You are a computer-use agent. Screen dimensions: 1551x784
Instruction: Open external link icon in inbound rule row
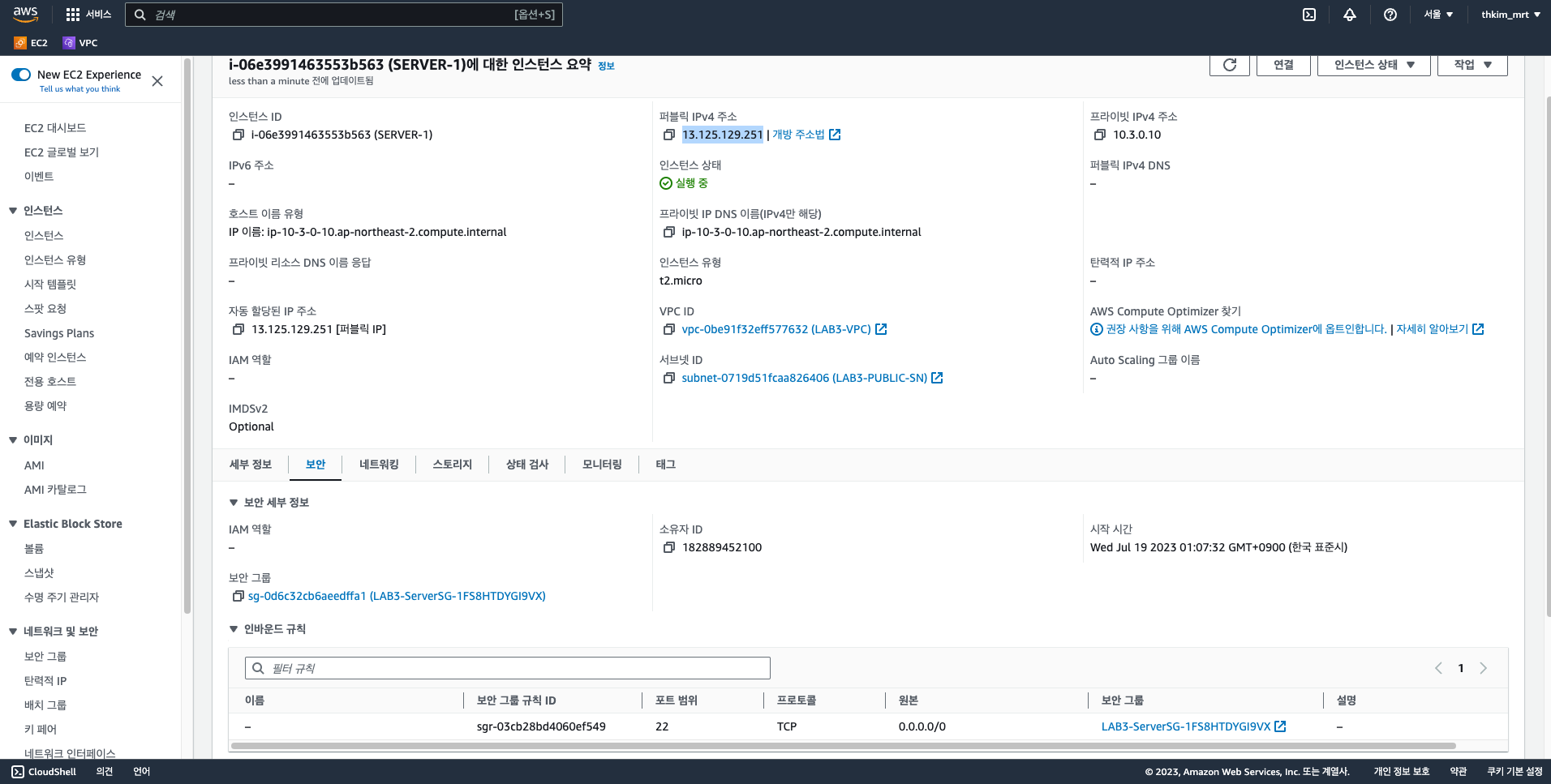[1281, 726]
